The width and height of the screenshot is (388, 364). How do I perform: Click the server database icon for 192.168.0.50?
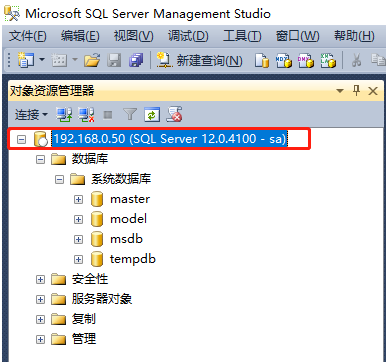point(41,139)
